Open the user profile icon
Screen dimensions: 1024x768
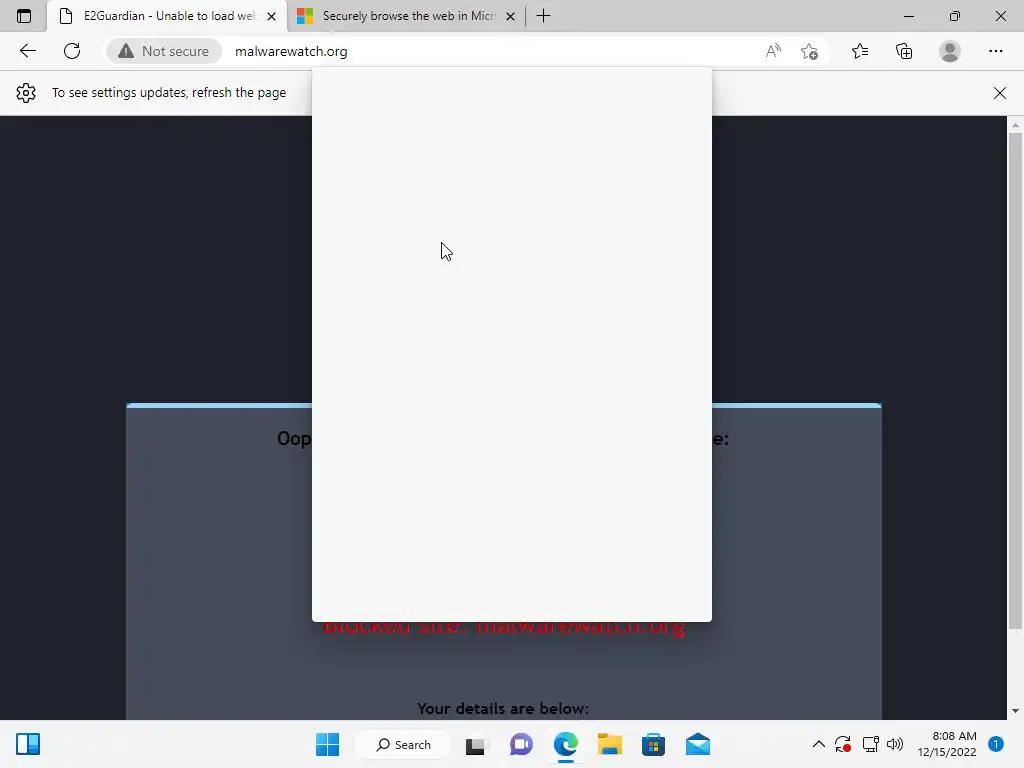pos(950,51)
